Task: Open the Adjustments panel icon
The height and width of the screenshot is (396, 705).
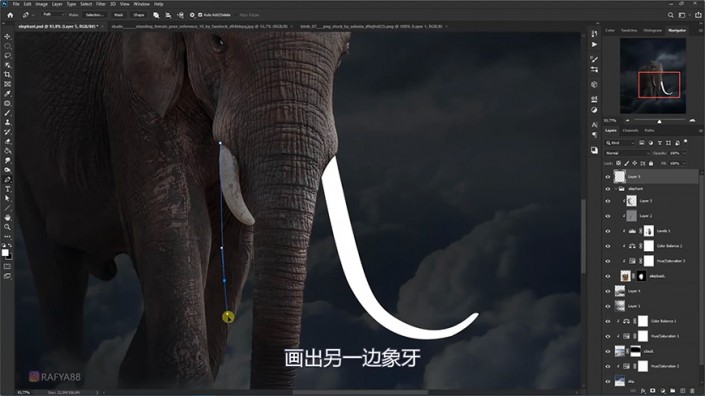Action: tap(594, 110)
